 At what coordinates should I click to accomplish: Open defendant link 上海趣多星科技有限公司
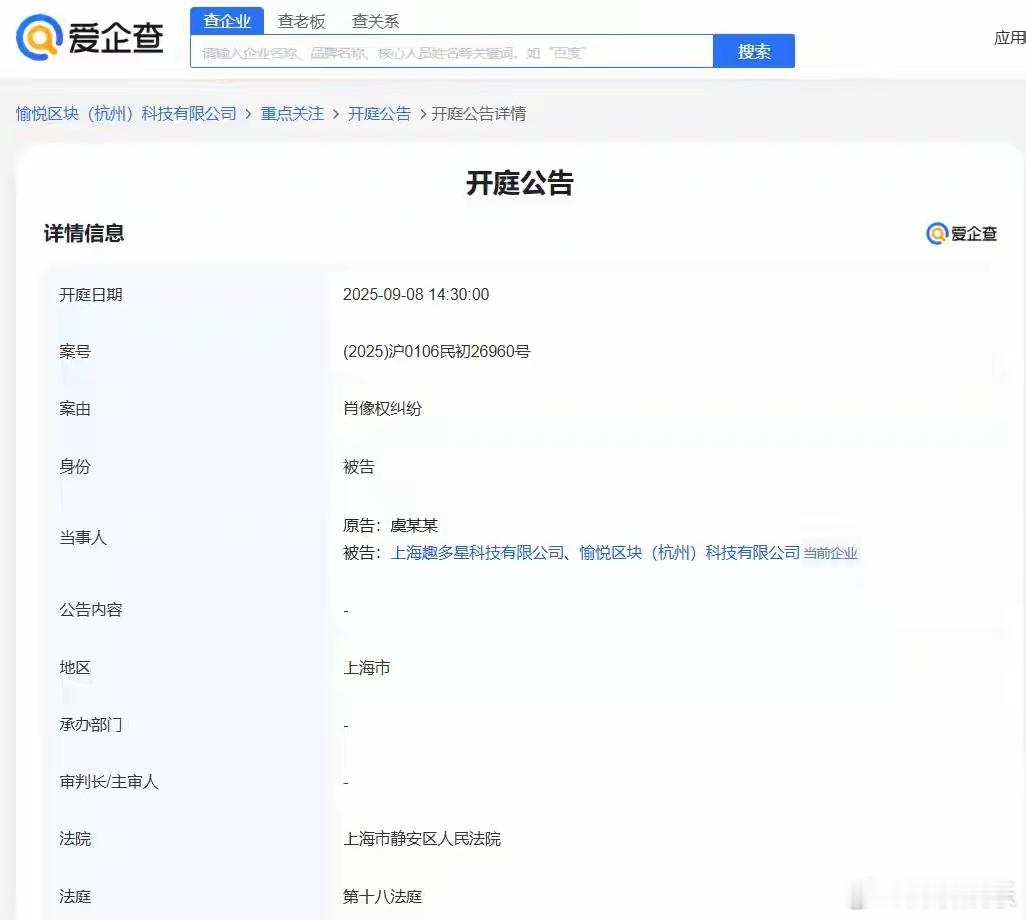tap(477, 553)
